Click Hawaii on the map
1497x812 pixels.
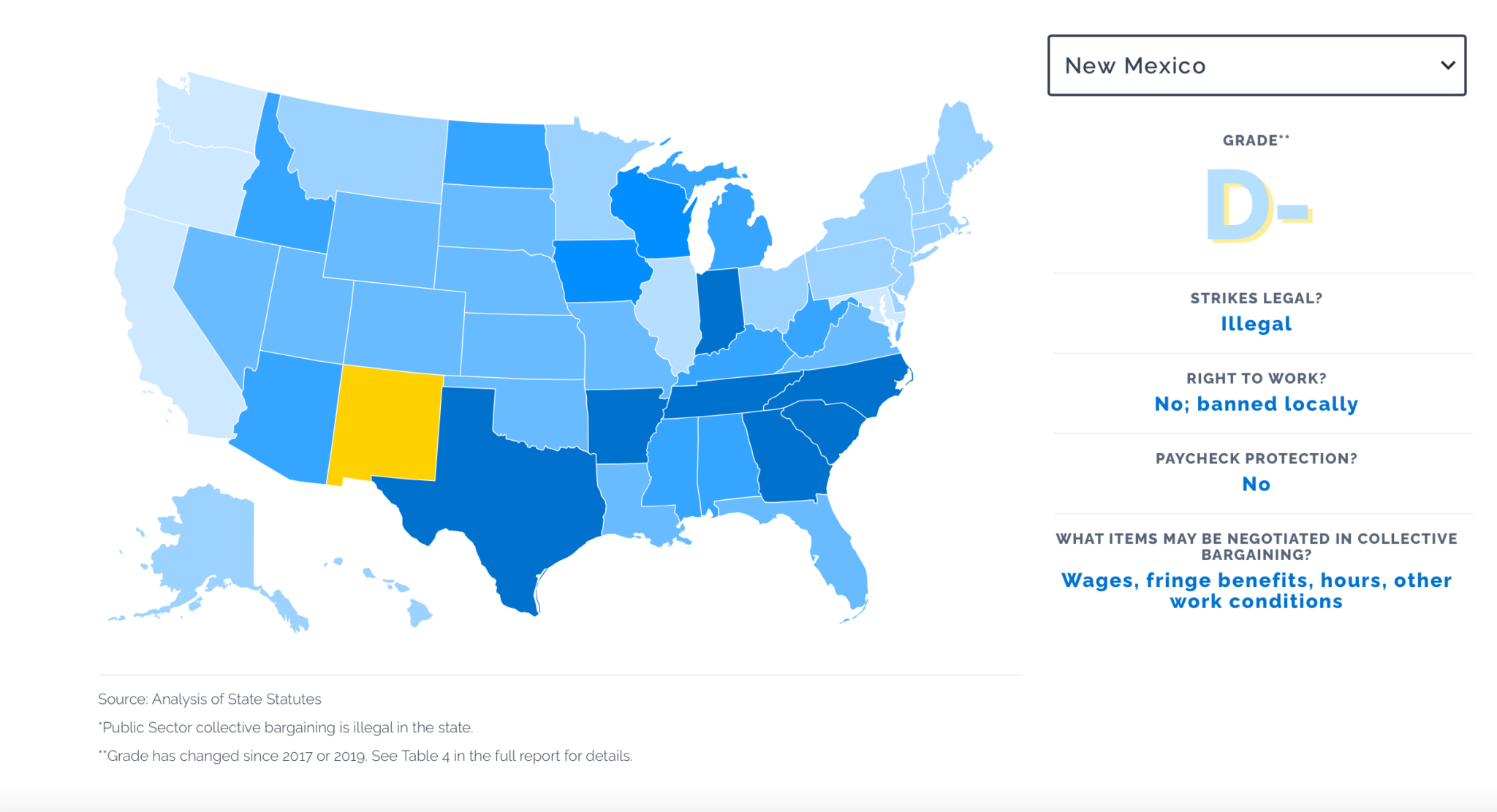420,612
